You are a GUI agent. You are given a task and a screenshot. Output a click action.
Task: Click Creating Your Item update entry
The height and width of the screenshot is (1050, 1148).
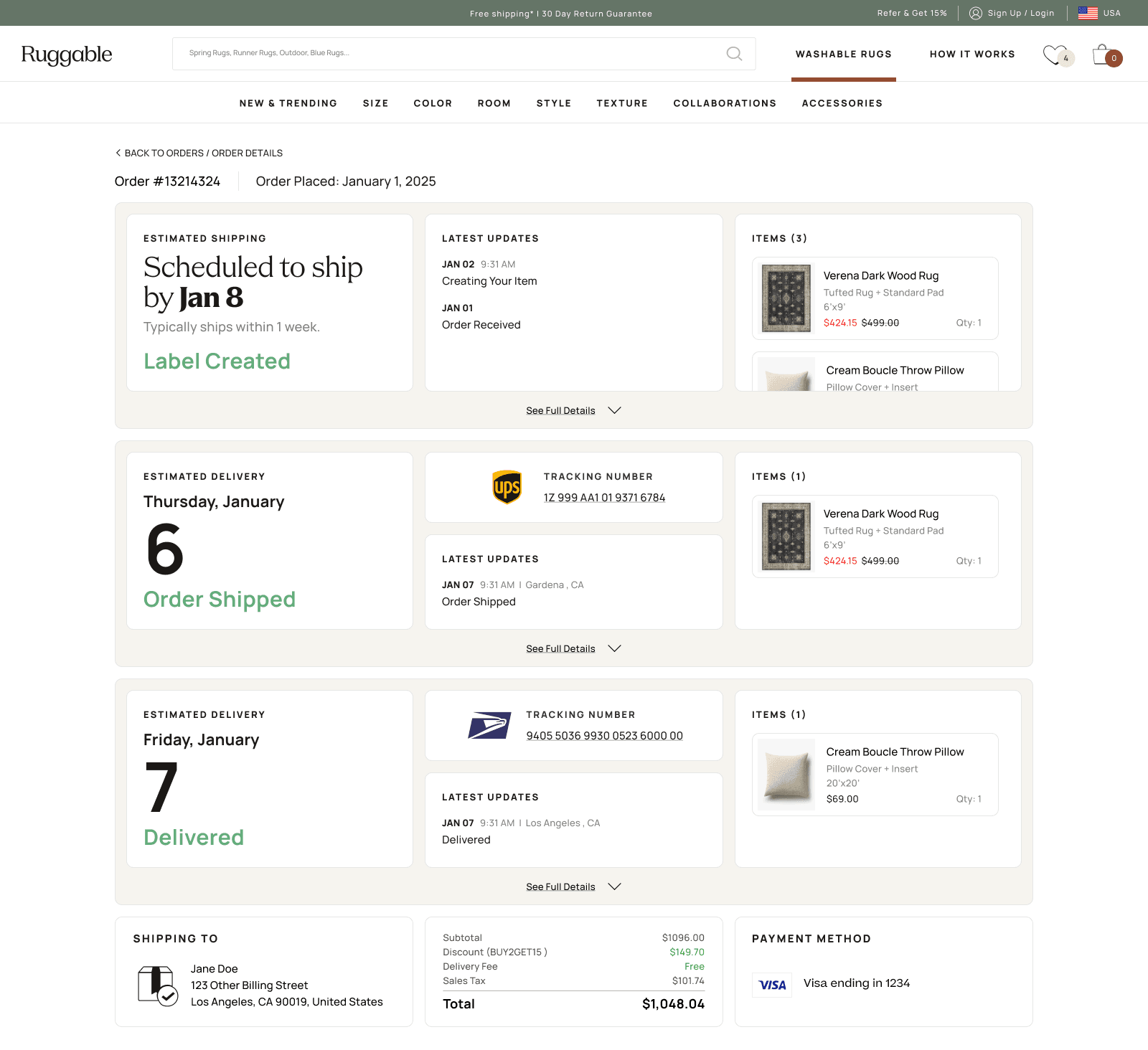coord(489,281)
